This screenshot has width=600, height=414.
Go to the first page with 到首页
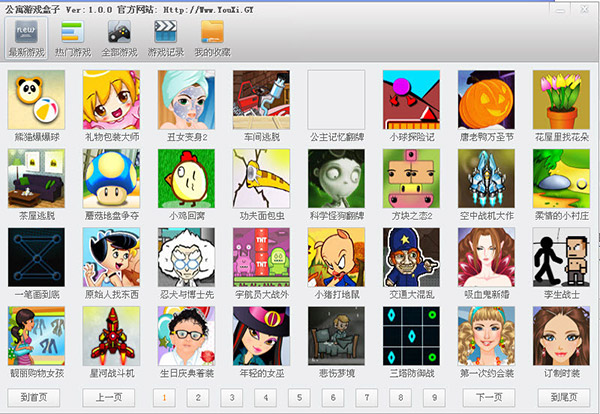(34, 398)
